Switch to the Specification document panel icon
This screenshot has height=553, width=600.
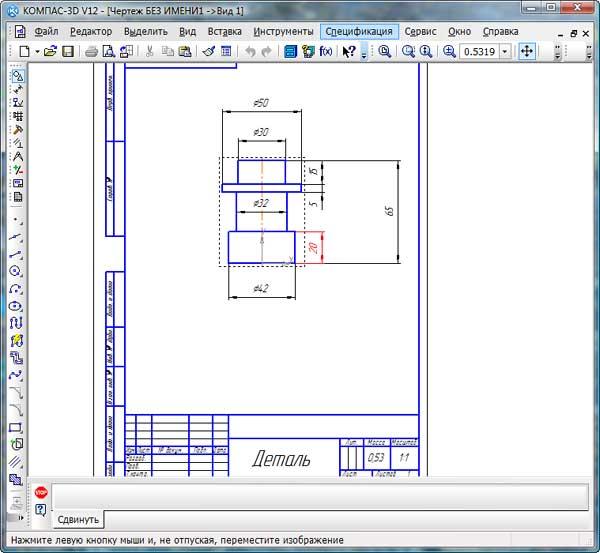18,197
